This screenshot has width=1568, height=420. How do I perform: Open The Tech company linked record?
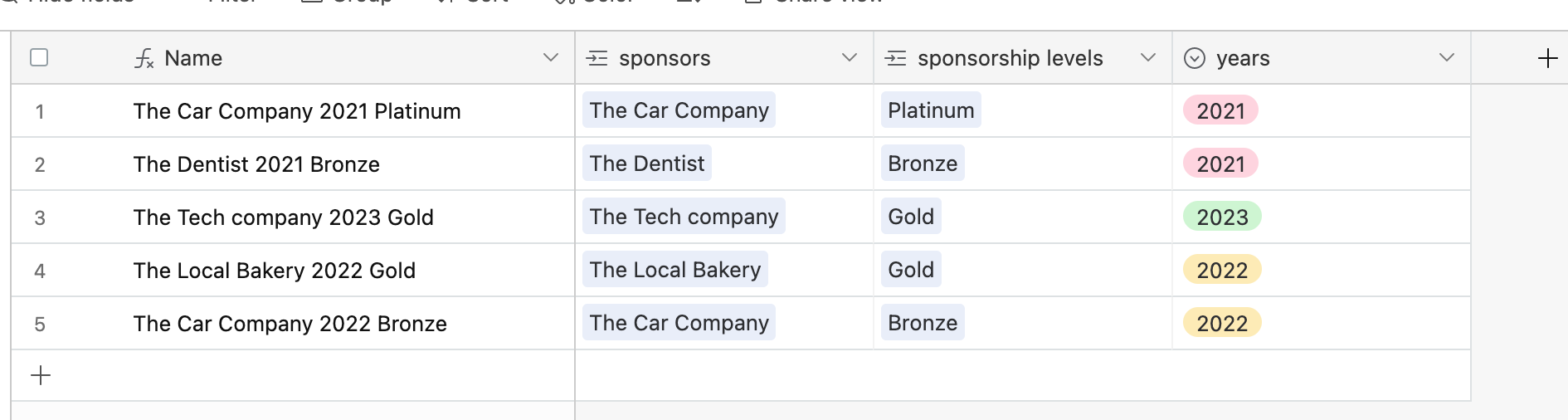point(684,217)
